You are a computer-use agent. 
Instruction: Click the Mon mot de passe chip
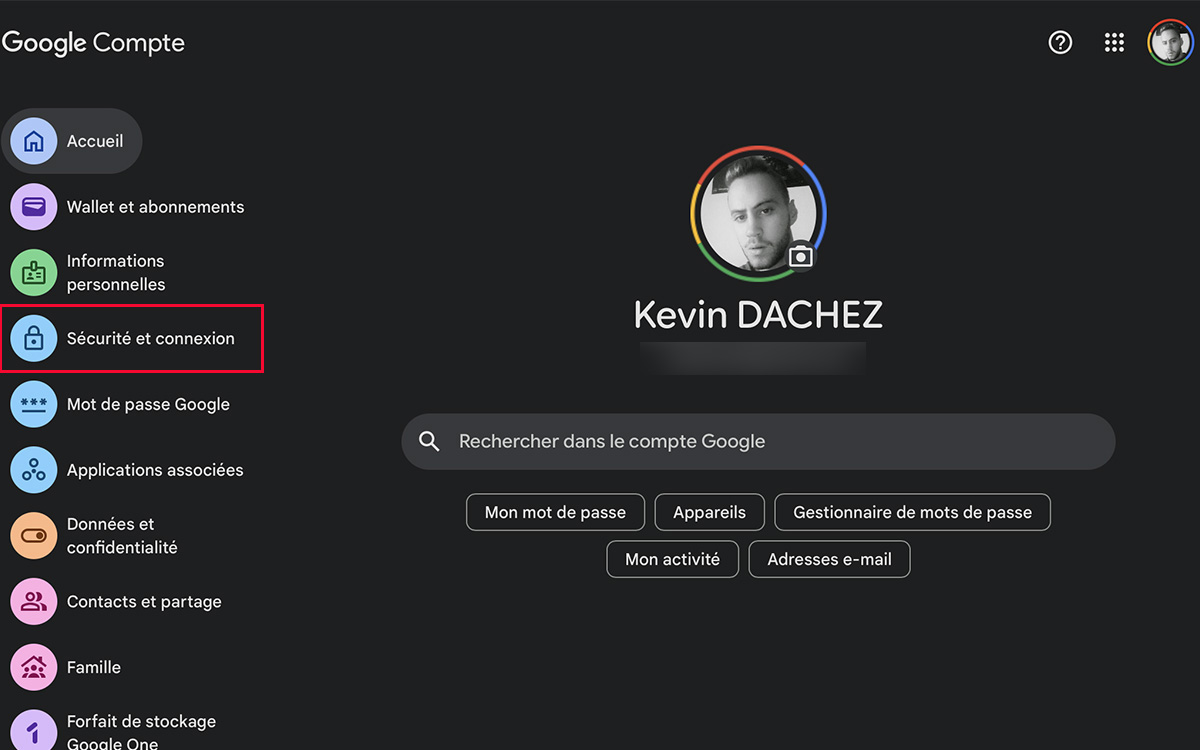(x=555, y=512)
